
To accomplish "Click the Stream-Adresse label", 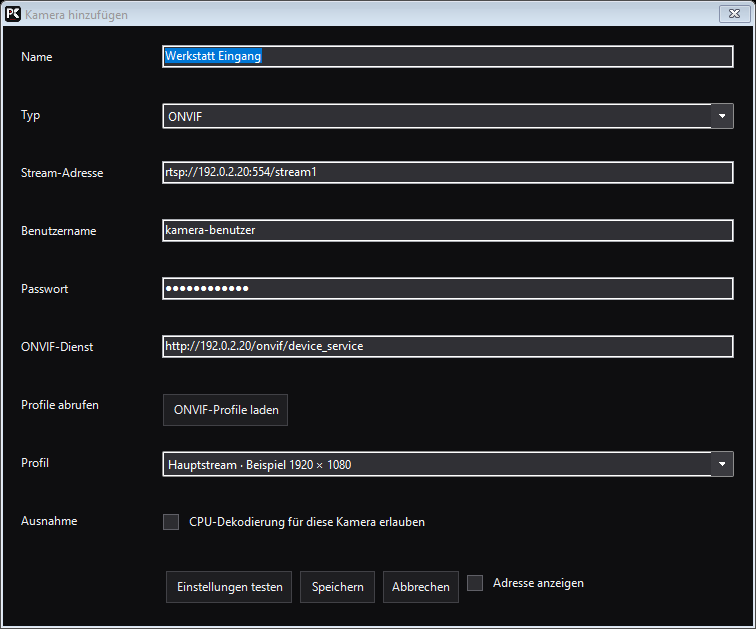I will tap(62, 173).
